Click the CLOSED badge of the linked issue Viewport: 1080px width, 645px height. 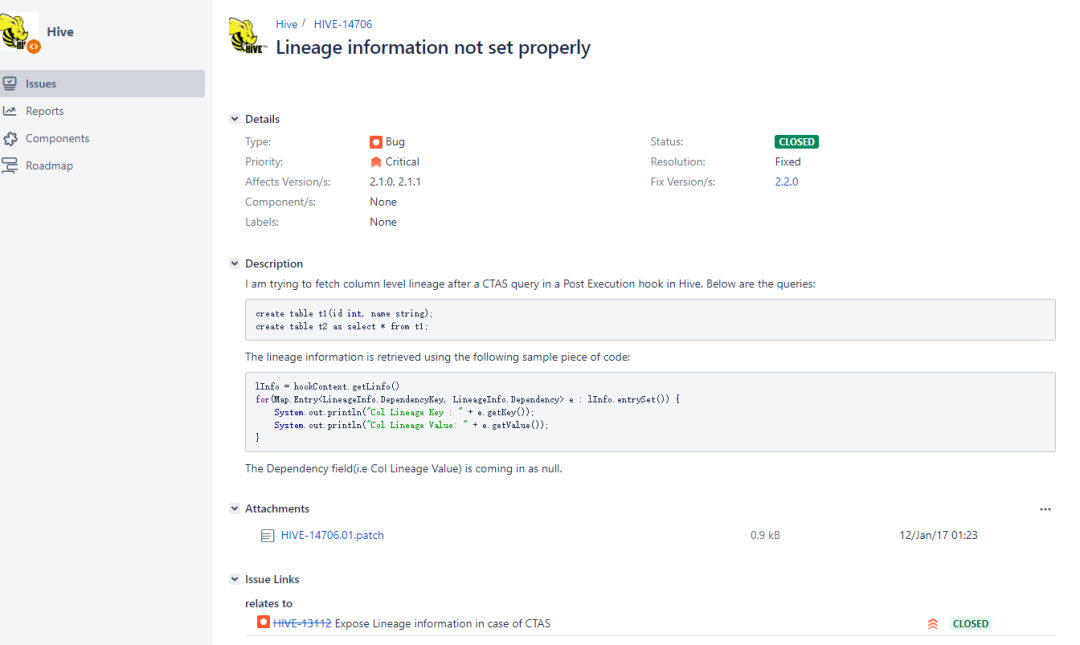970,624
